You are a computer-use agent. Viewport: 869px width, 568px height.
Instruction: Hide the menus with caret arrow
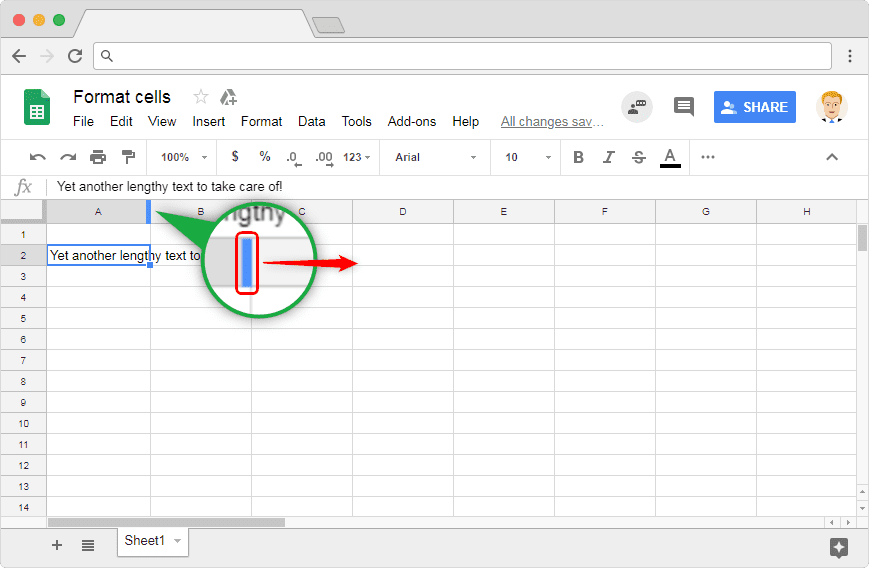tap(832, 157)
